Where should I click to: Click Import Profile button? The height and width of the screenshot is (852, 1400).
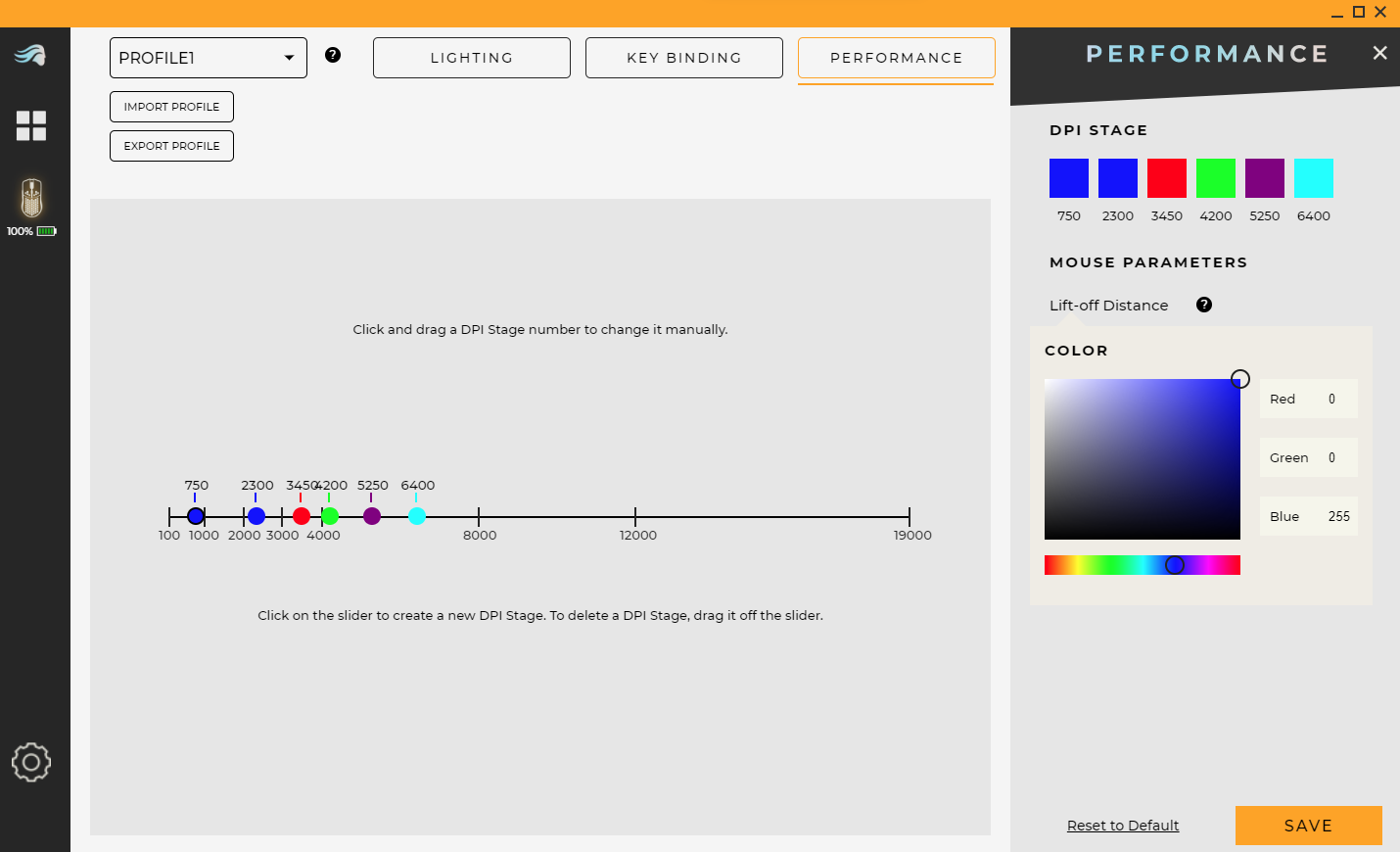coord(171,107)
